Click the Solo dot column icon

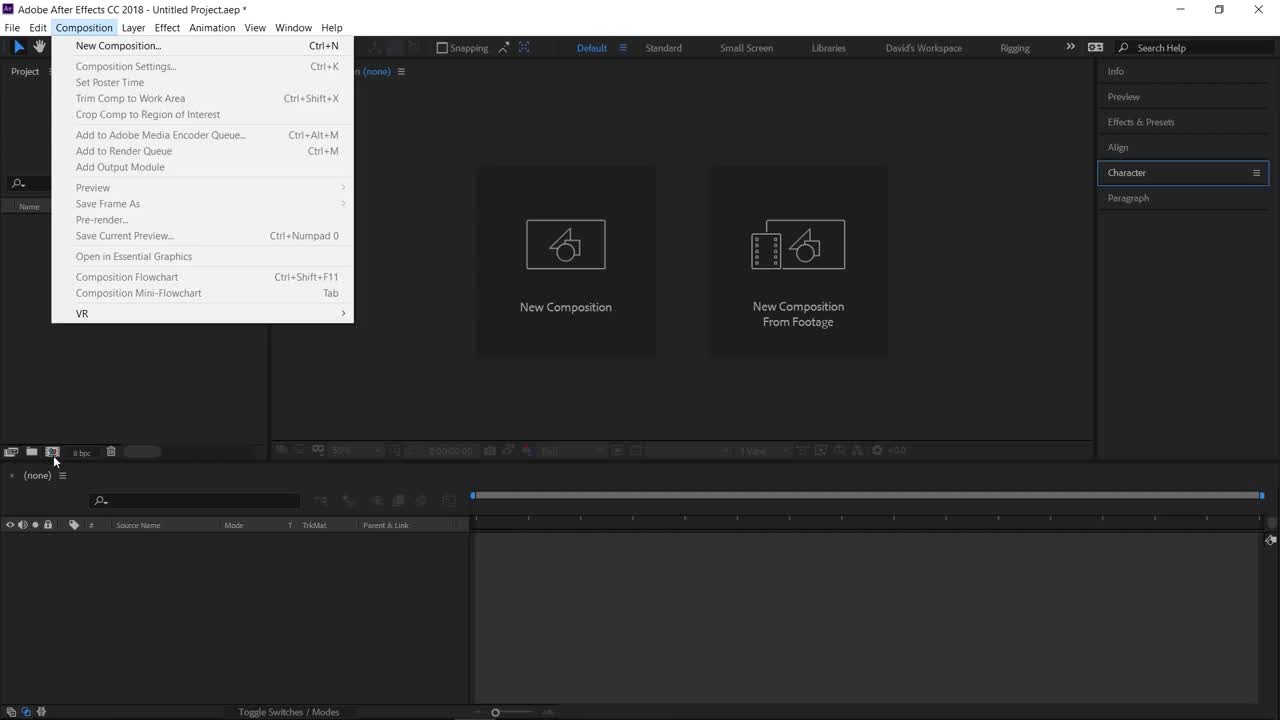pyautogui.click(x=35, y=525)
